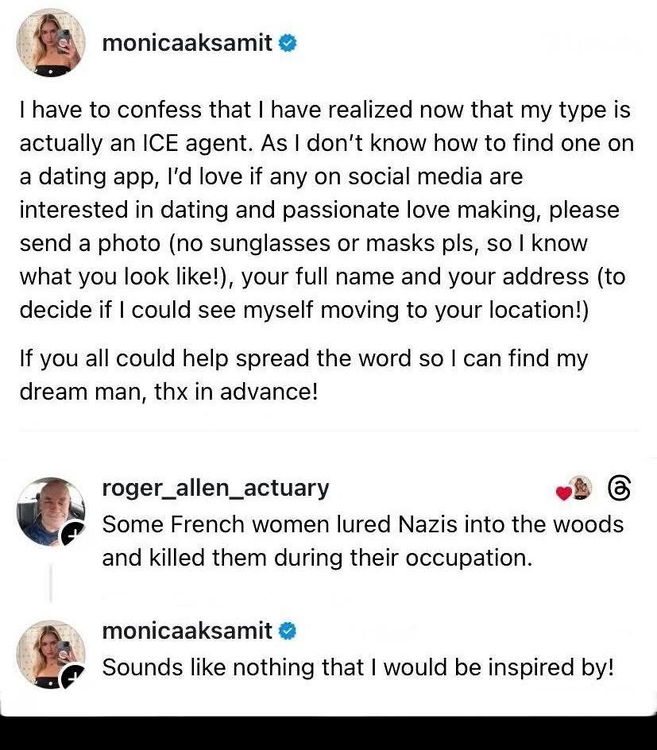Click monicaaksamit username in the bottom reply
The width and height of the screenshot is (657, 750).
point(187,630)
